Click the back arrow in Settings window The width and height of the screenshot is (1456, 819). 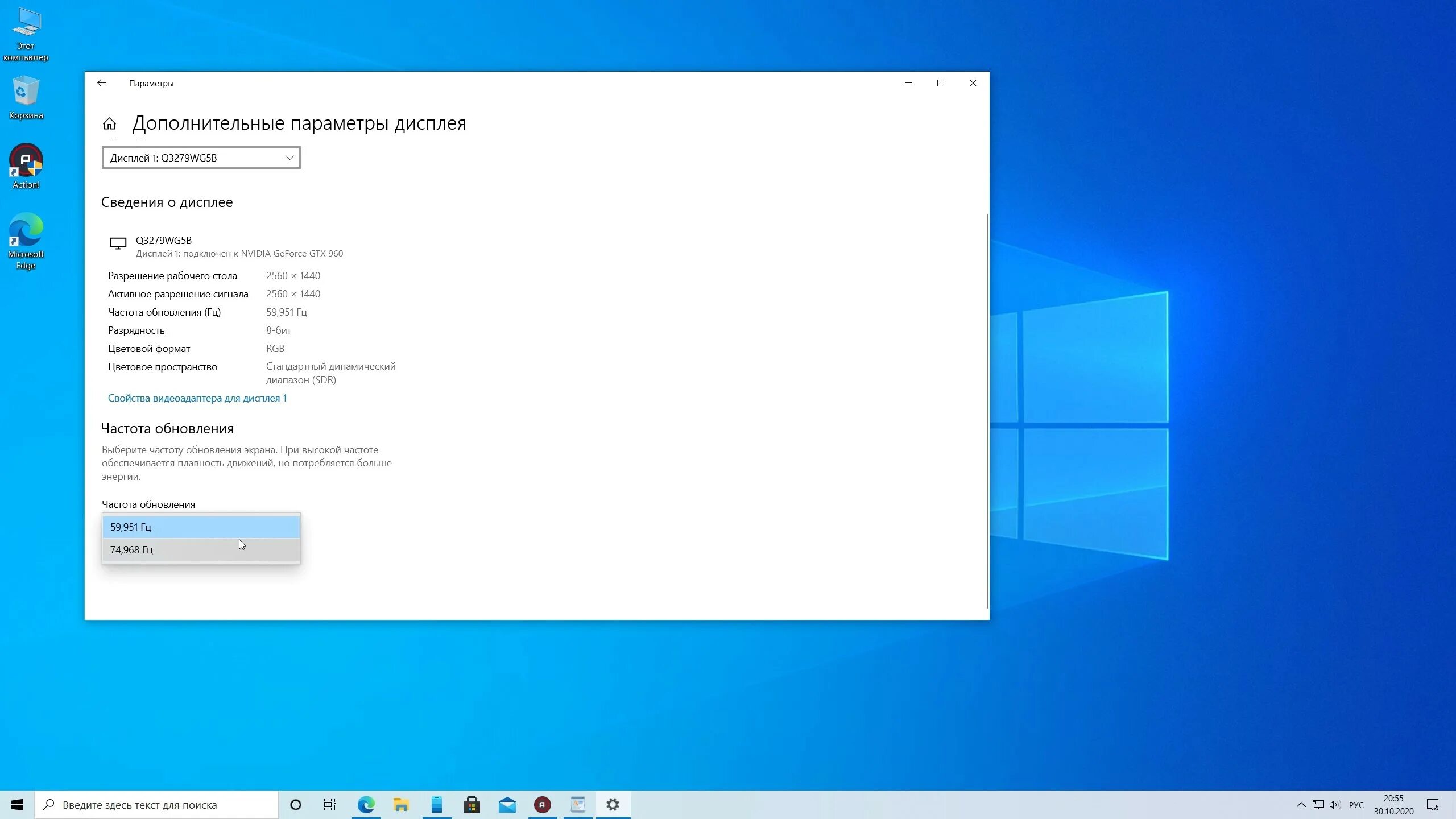101,83
